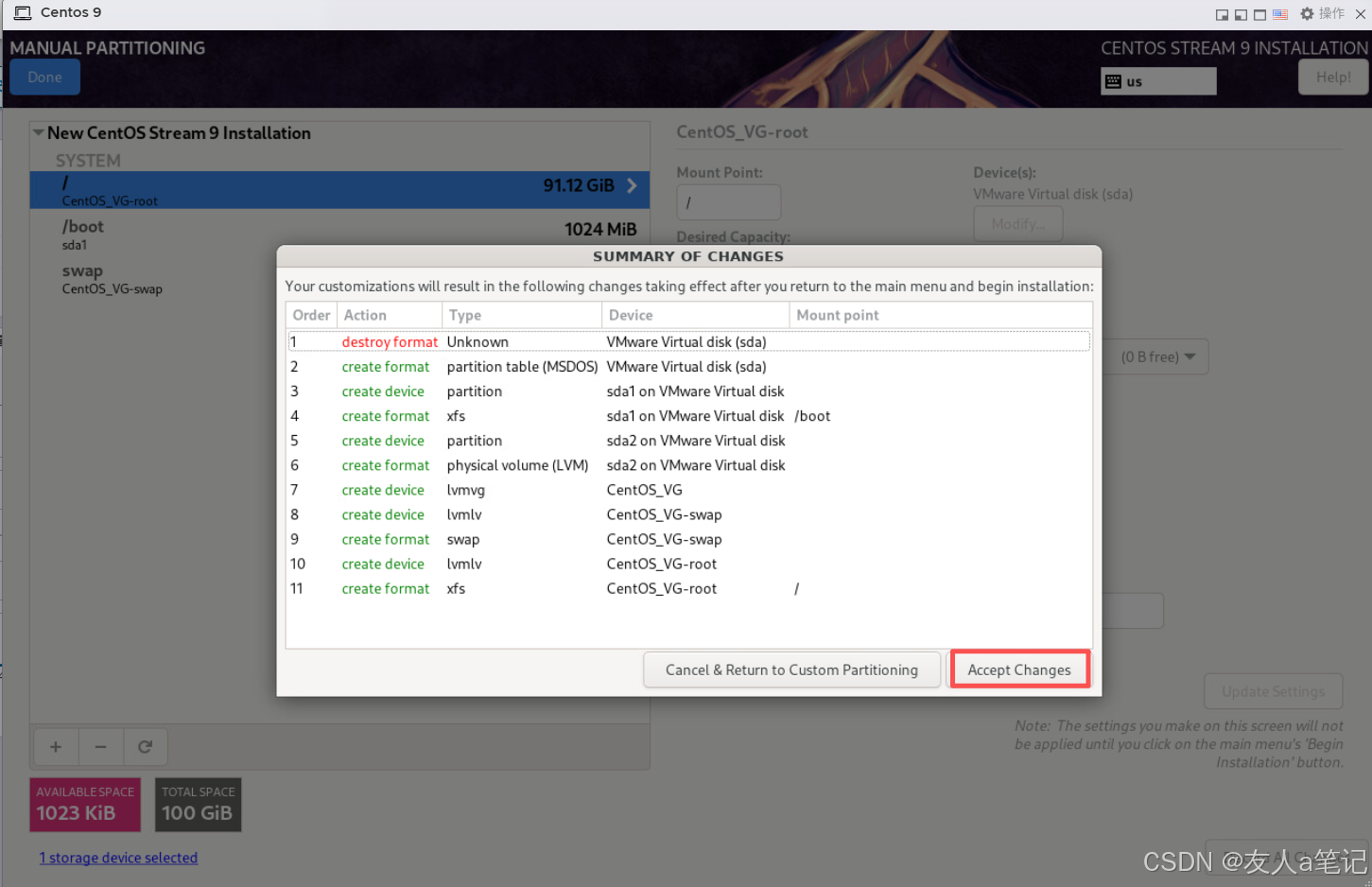Select row 9 swap format on CentOS_VG-swap
Screen dimensions: 1372x887
click(688, 539)
